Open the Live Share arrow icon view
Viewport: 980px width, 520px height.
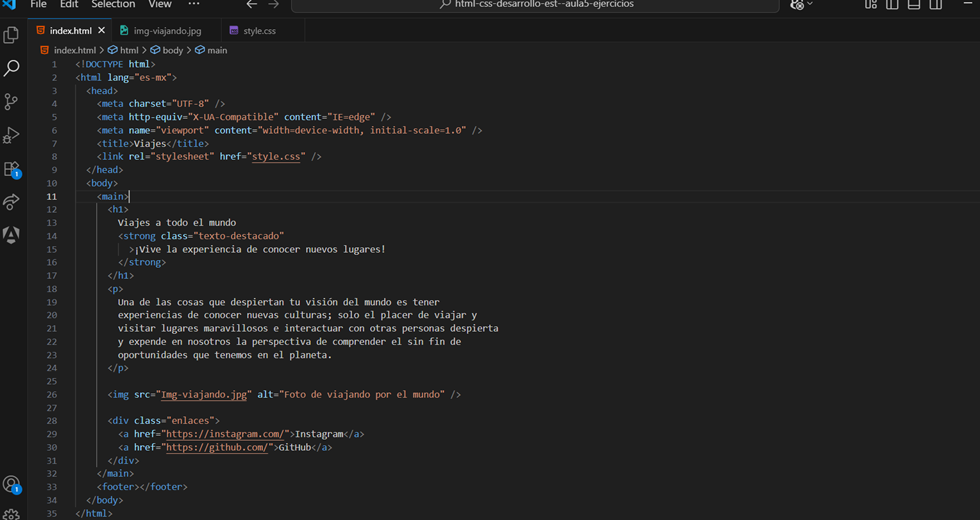11,202
